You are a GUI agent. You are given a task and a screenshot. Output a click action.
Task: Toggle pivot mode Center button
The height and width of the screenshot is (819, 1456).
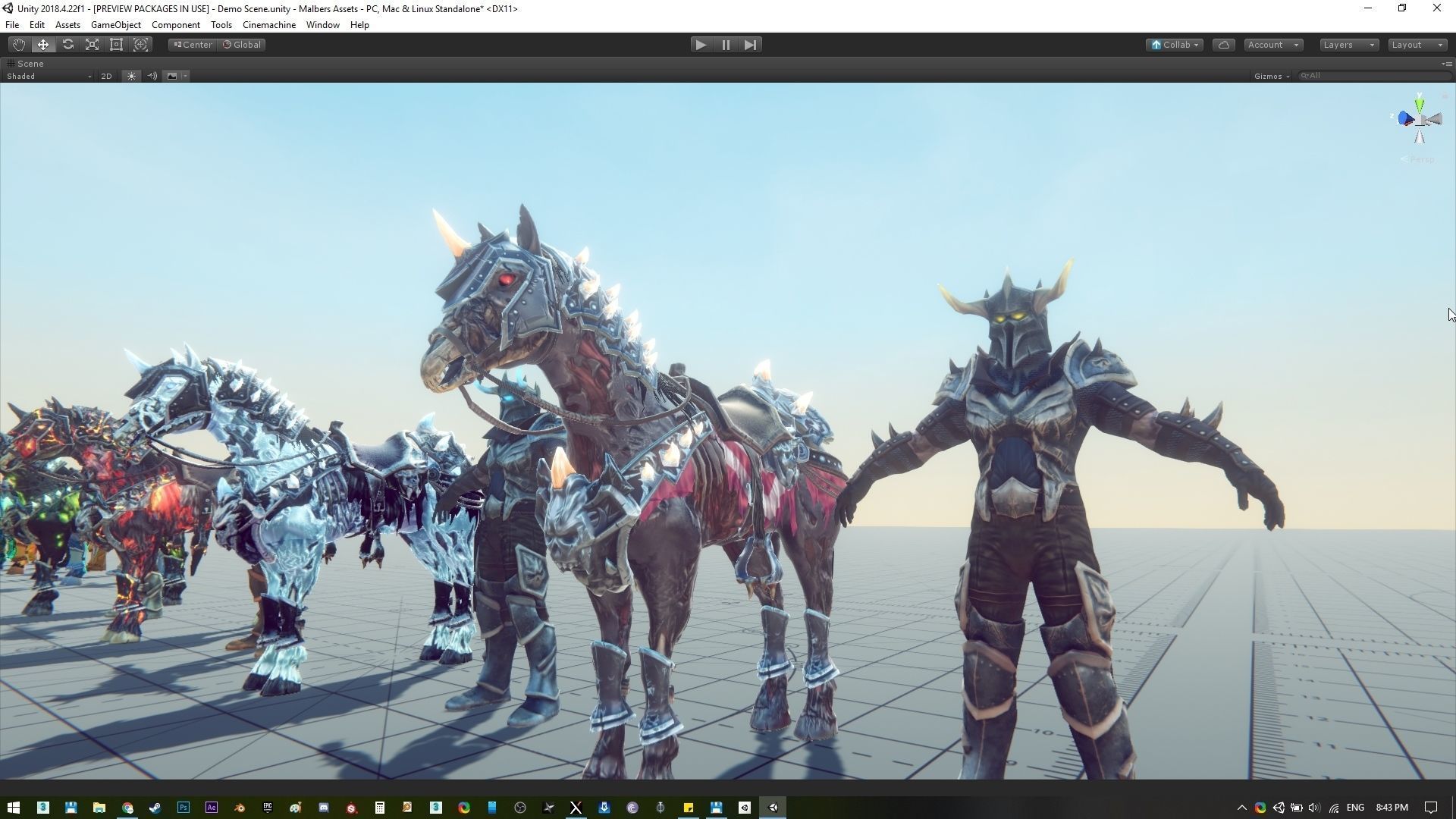[x=193, y=45]
